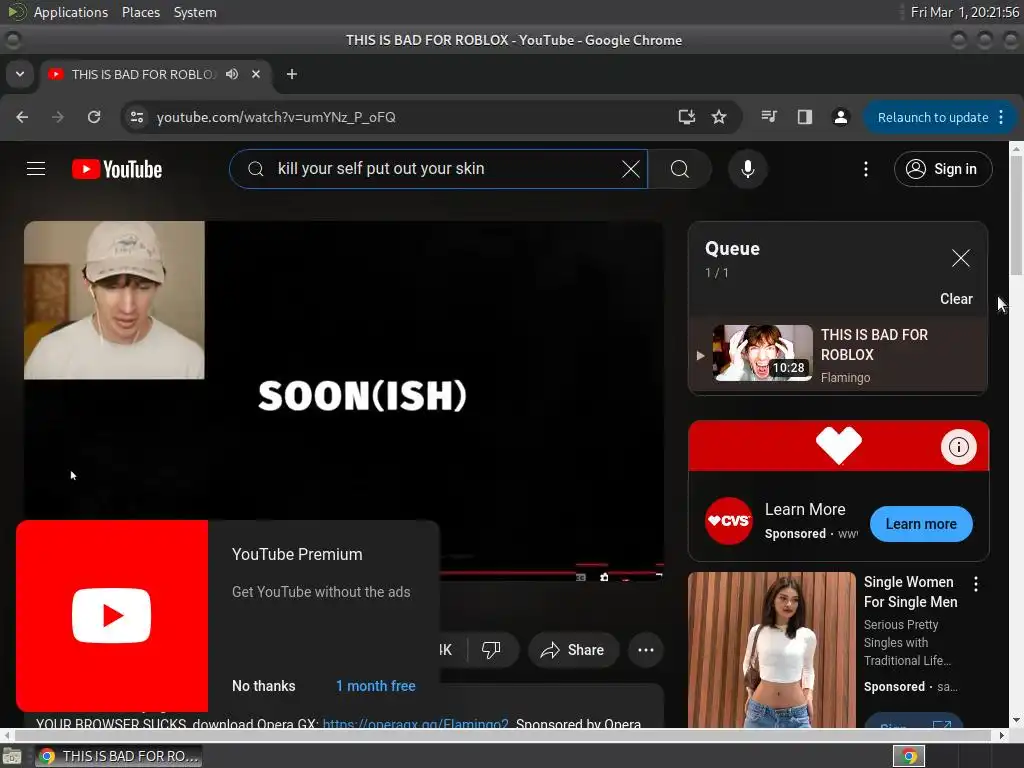This screenshot has width=1024, height=768.
Task: Sign in to YouTube
Action: pos(943,169)
